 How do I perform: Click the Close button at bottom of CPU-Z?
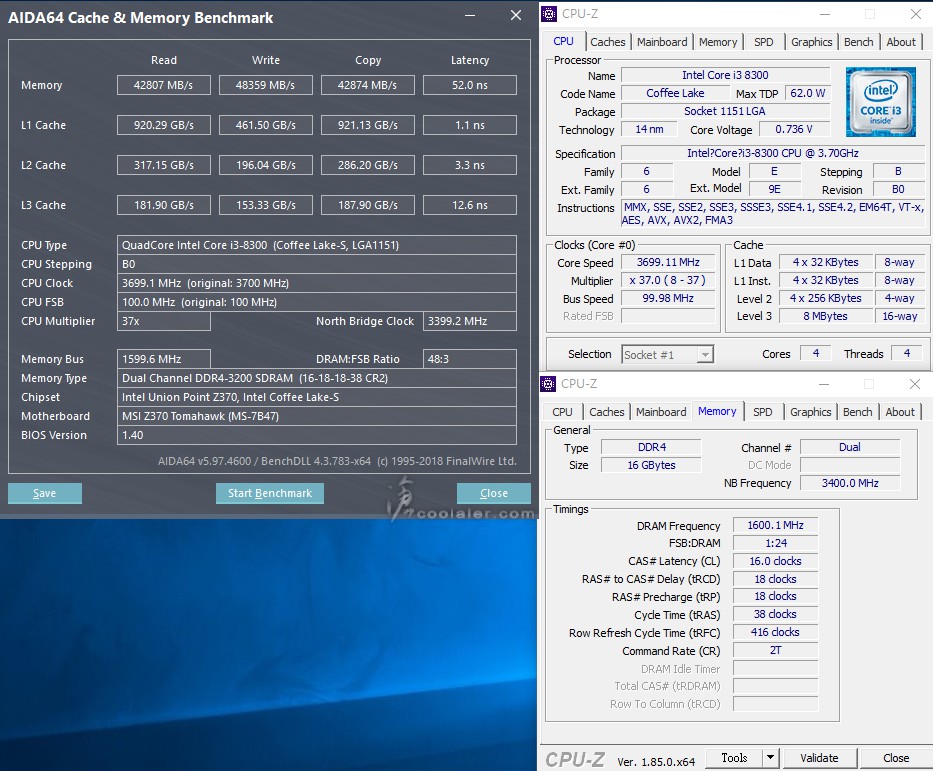(896, 757)
